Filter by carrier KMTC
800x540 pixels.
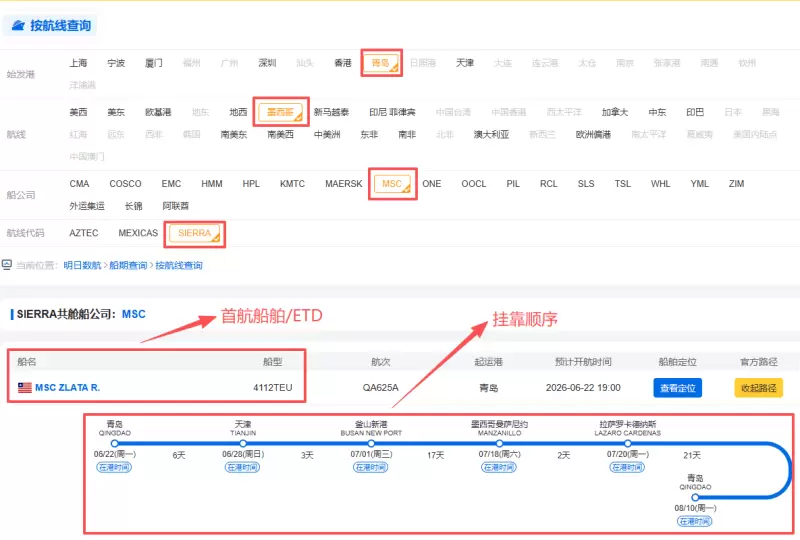pyautogui.click(x=292, y=184)
